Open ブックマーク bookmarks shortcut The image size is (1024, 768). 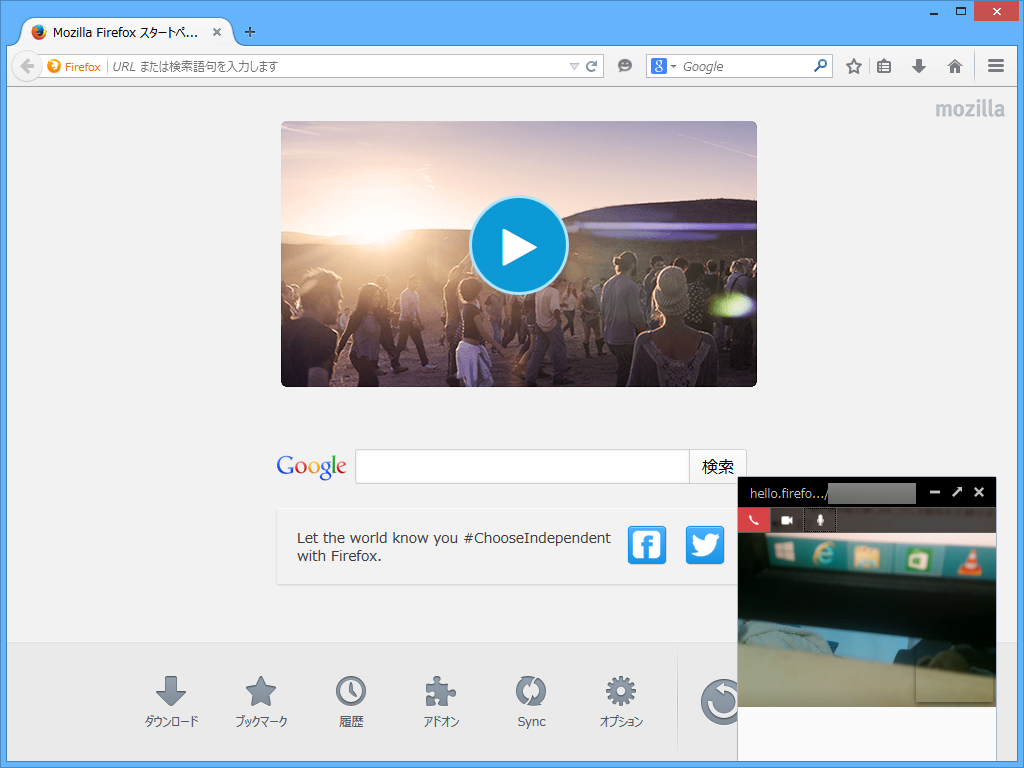click(x=261, y=702)
